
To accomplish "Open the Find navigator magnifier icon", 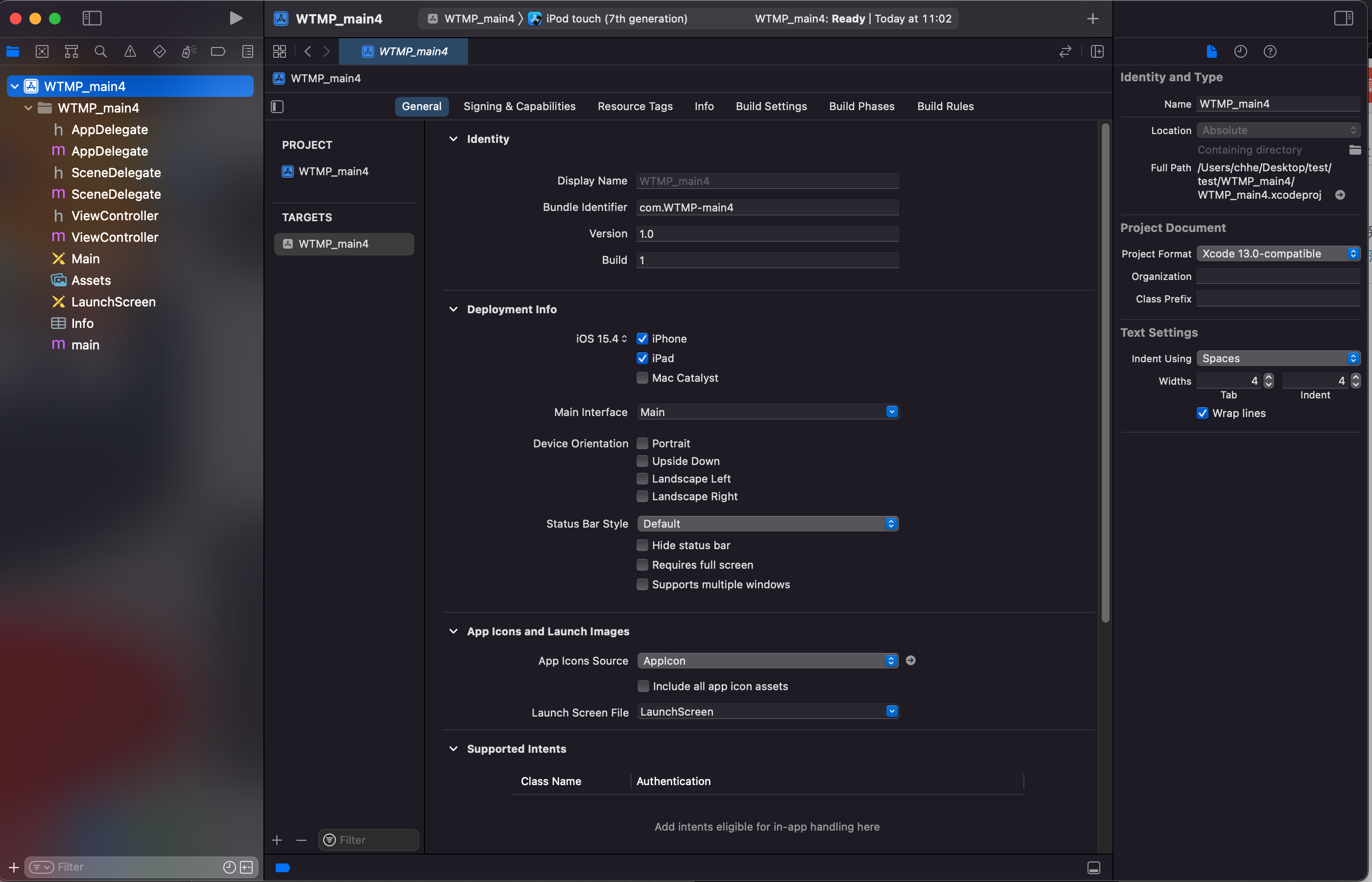I will [101, 51].
